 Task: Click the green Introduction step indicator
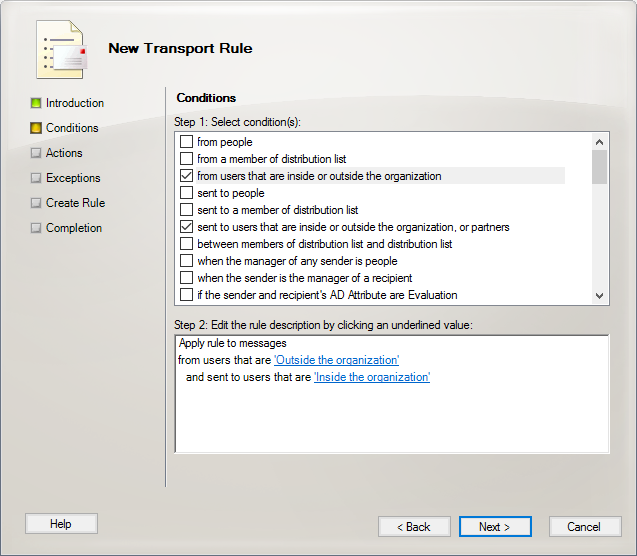pos(36,103)
